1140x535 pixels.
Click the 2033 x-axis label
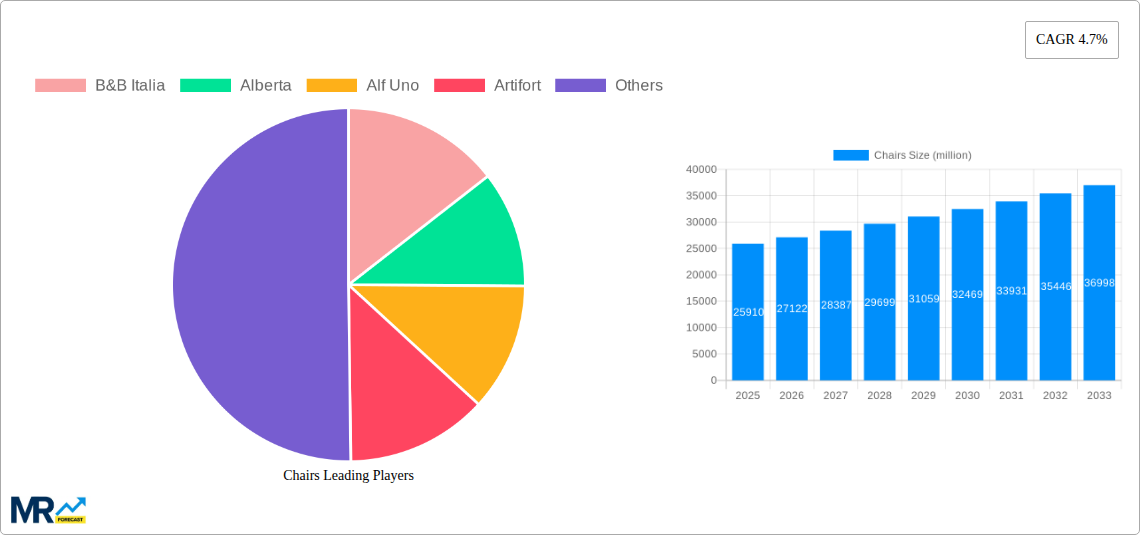[1099, 395]
